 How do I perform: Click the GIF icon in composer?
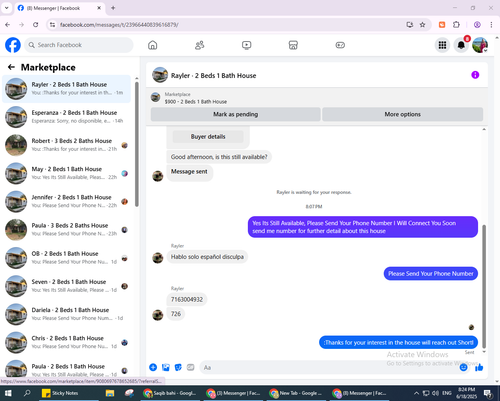click(190, 367)
